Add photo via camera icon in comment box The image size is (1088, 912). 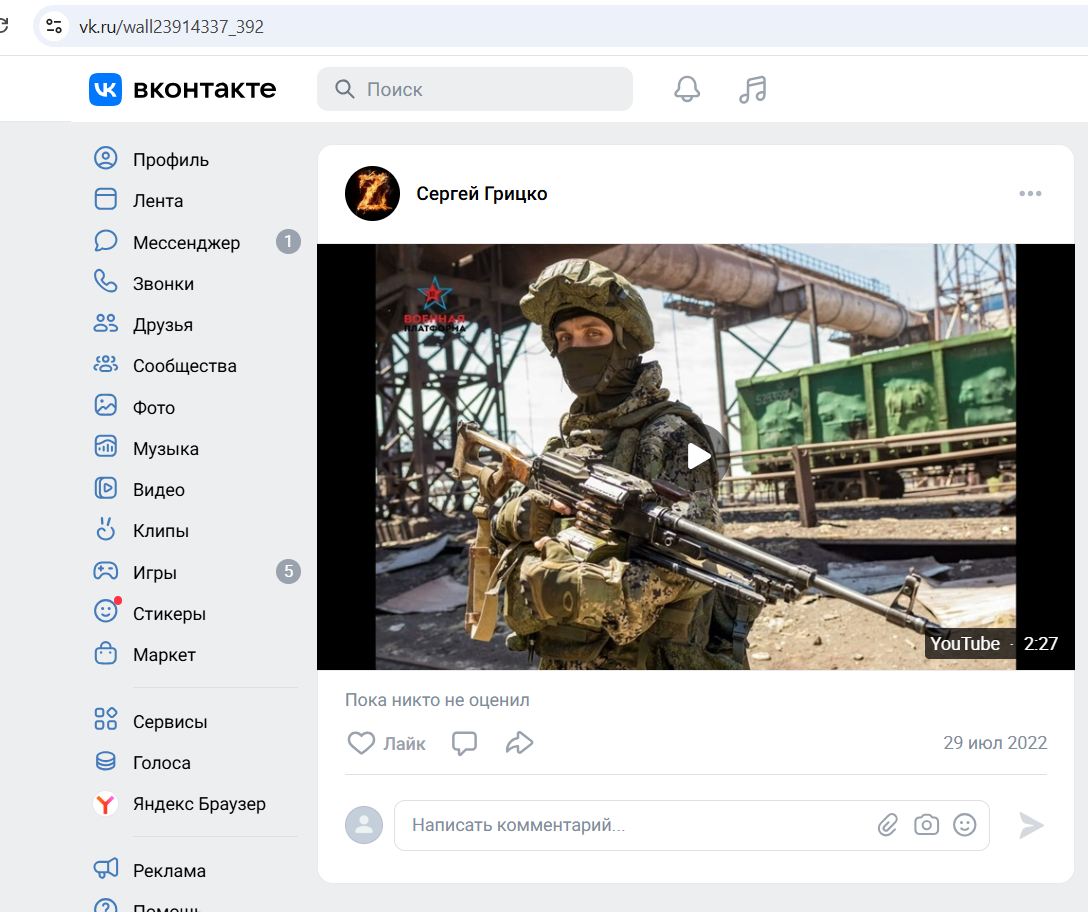click(x=926, y=825)
